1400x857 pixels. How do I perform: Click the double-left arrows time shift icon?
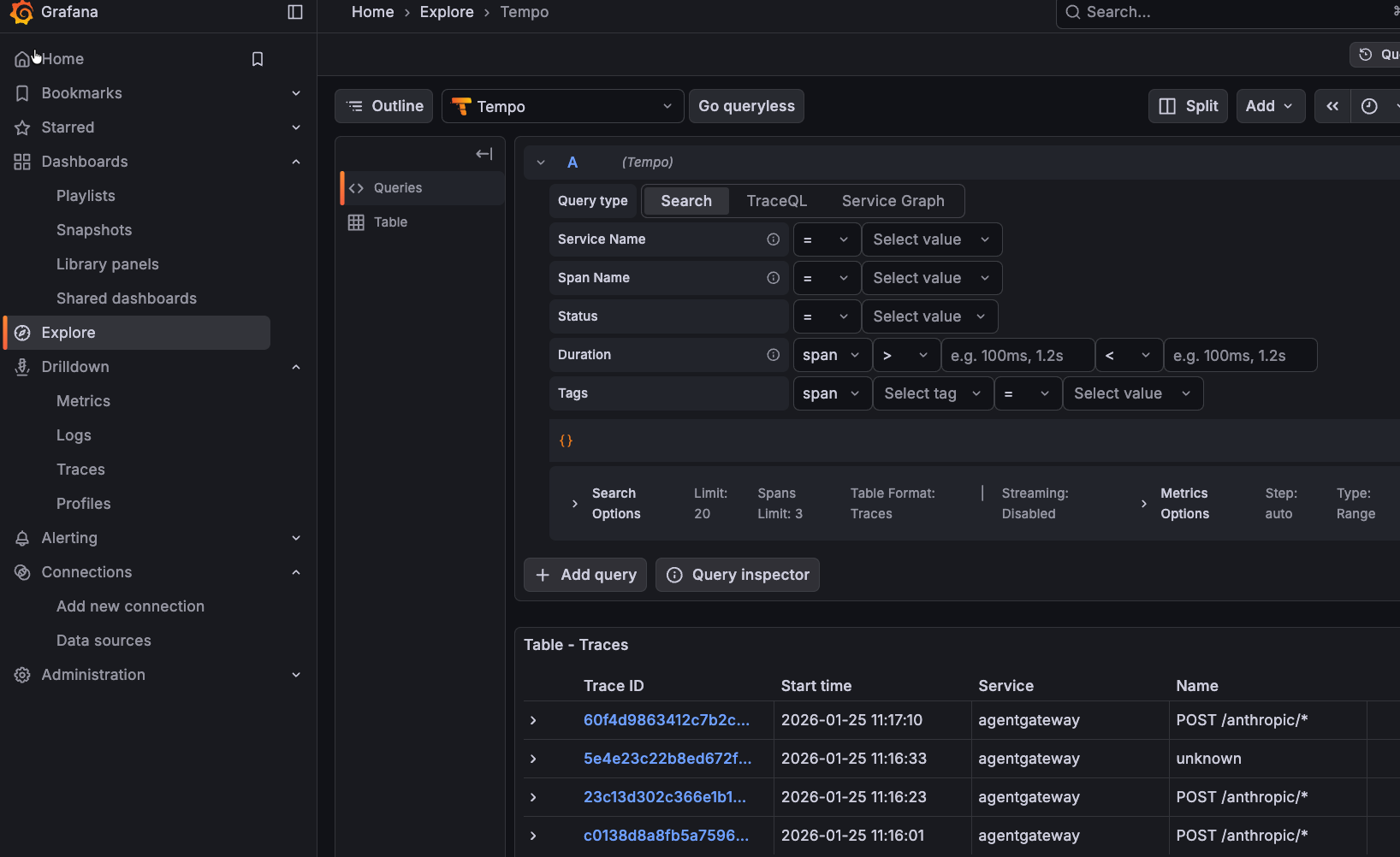pyautogui.click(x=1332, y=106)
